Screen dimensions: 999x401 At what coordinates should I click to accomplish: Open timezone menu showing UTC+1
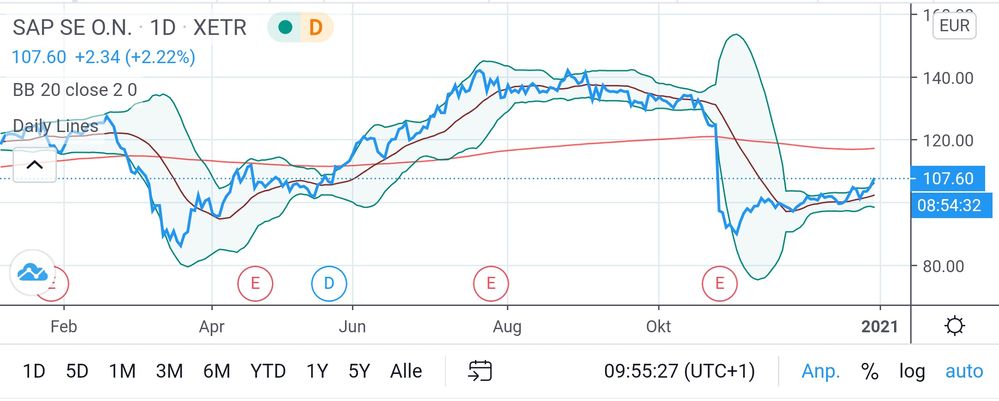[x=679, y=371]
